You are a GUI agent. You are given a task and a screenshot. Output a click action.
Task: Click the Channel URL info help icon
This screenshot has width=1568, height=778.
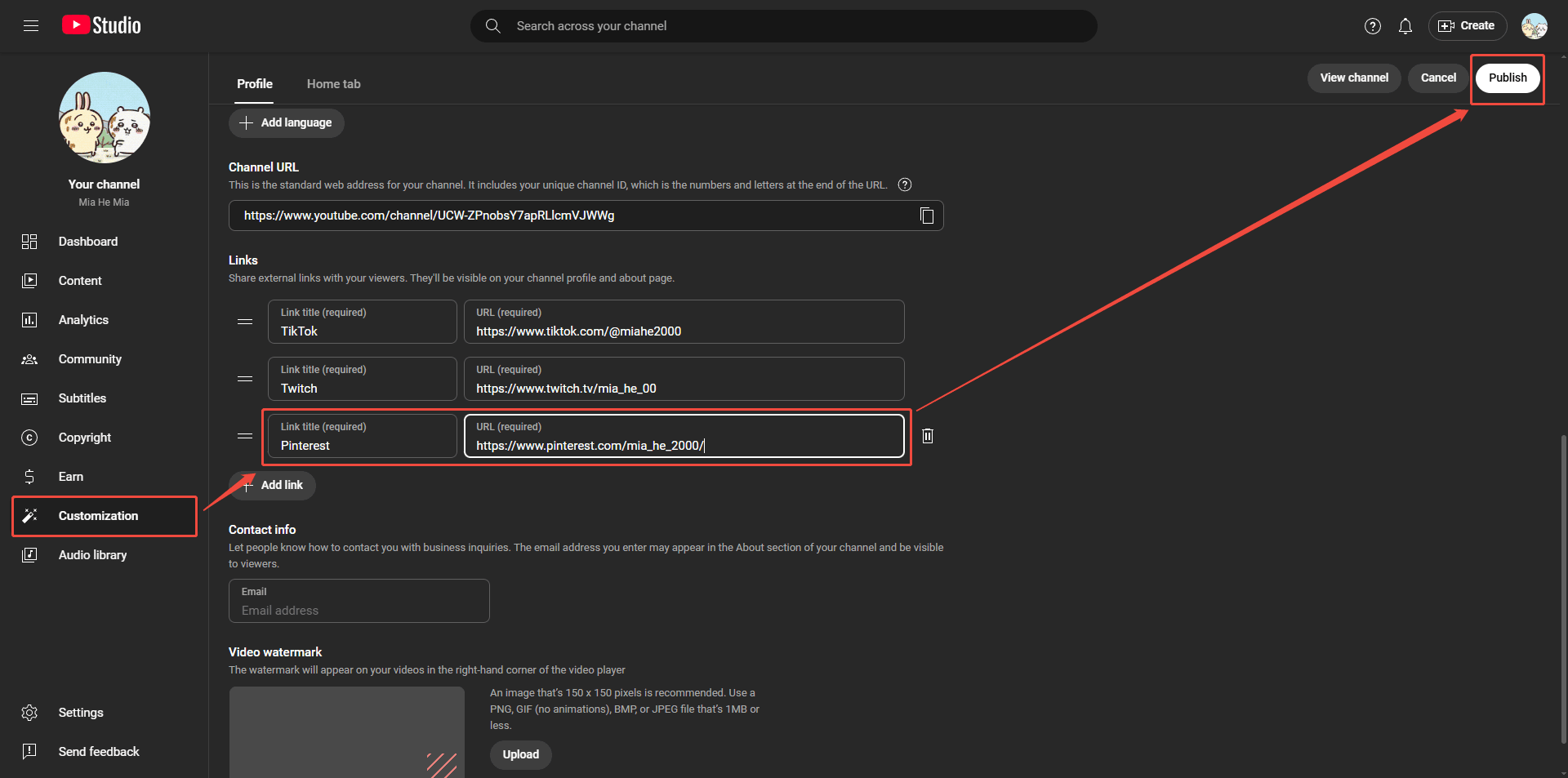[904, 184]
